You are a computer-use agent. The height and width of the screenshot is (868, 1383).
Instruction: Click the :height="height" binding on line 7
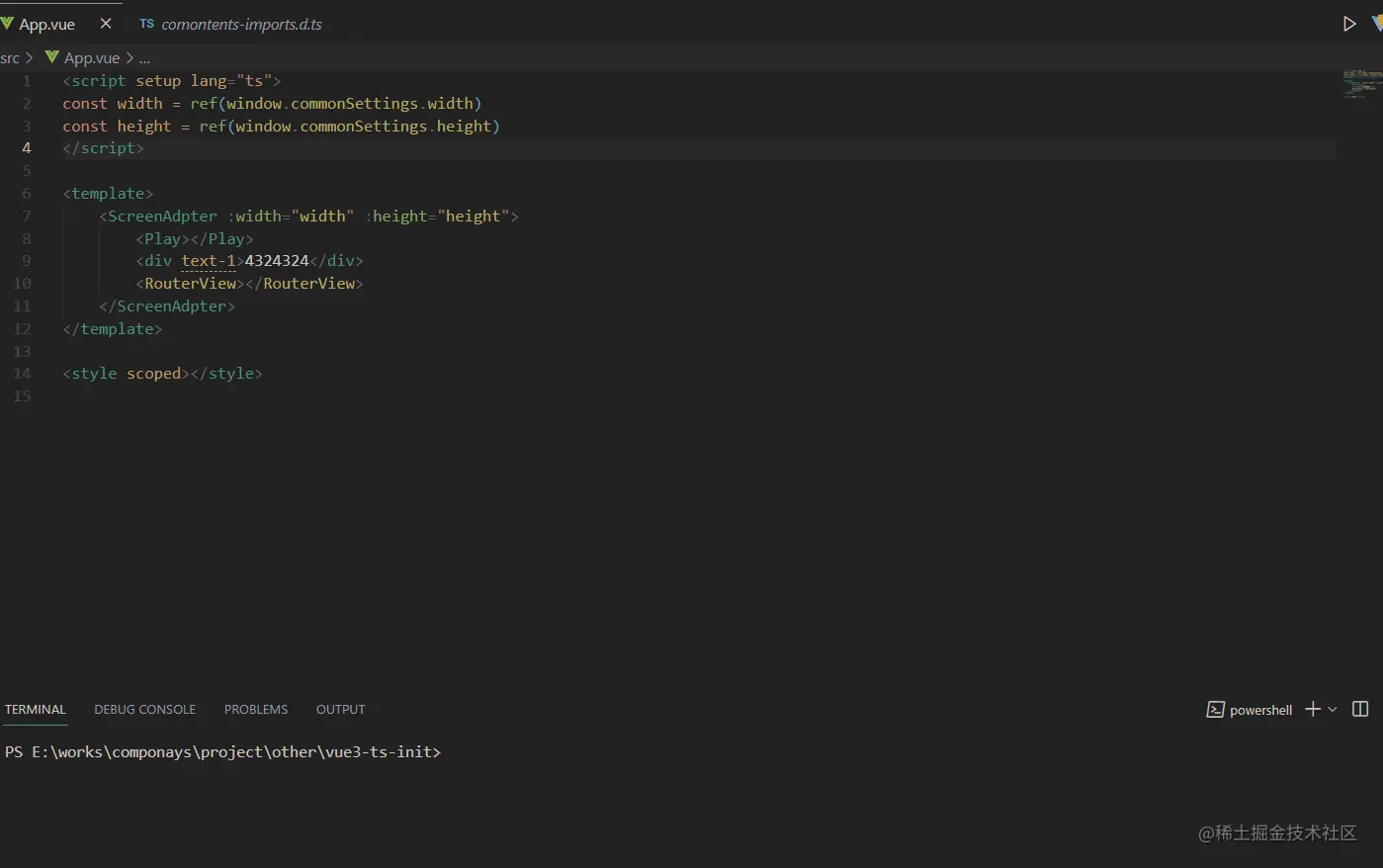pyautogui.click(x=437, y=217)
